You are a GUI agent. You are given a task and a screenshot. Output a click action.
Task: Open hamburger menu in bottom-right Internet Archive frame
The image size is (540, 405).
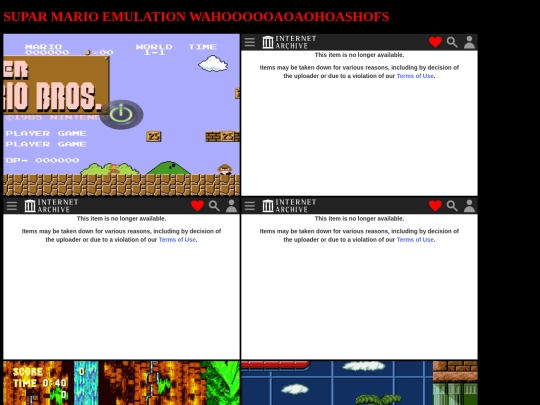click(250, 206)
